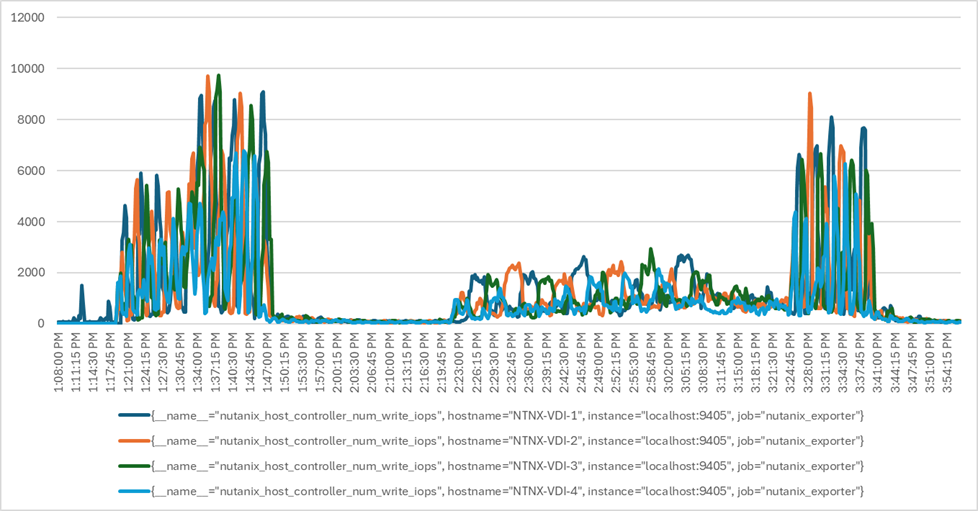Click the light blue NTNX-VDI-4 legend line marker

[134, 491]
